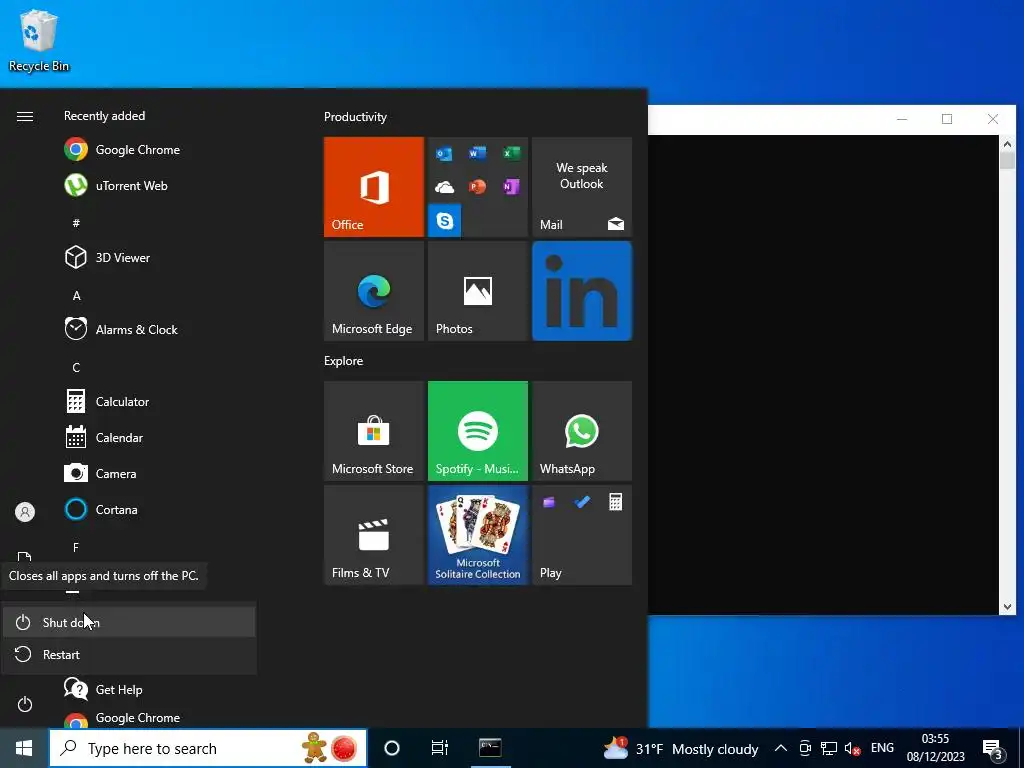Open Films & TV tile
1024x768 pixels.
(x=374, y=535)
